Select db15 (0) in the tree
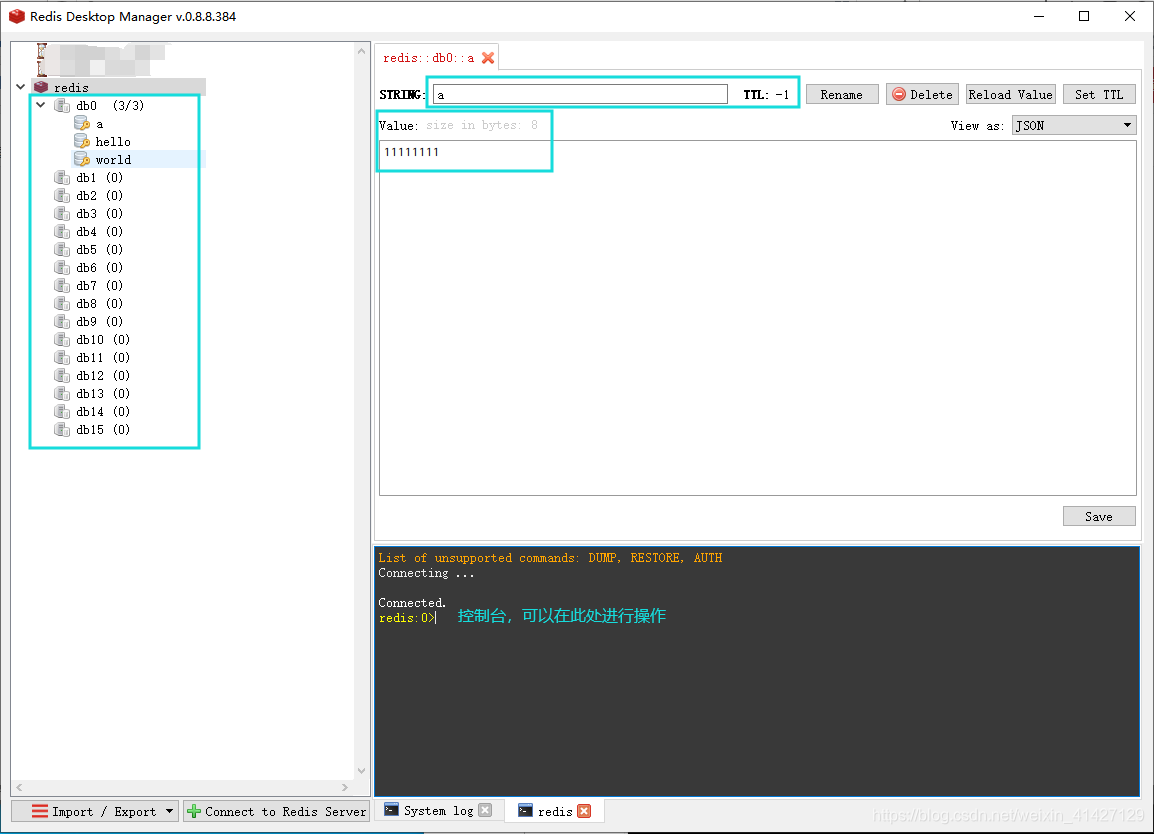 pos(103,430)
